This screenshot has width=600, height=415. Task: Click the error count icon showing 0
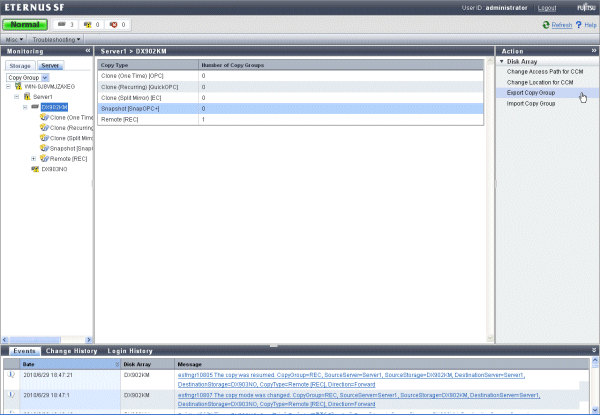pyautogui.click(x=113, y=24)
